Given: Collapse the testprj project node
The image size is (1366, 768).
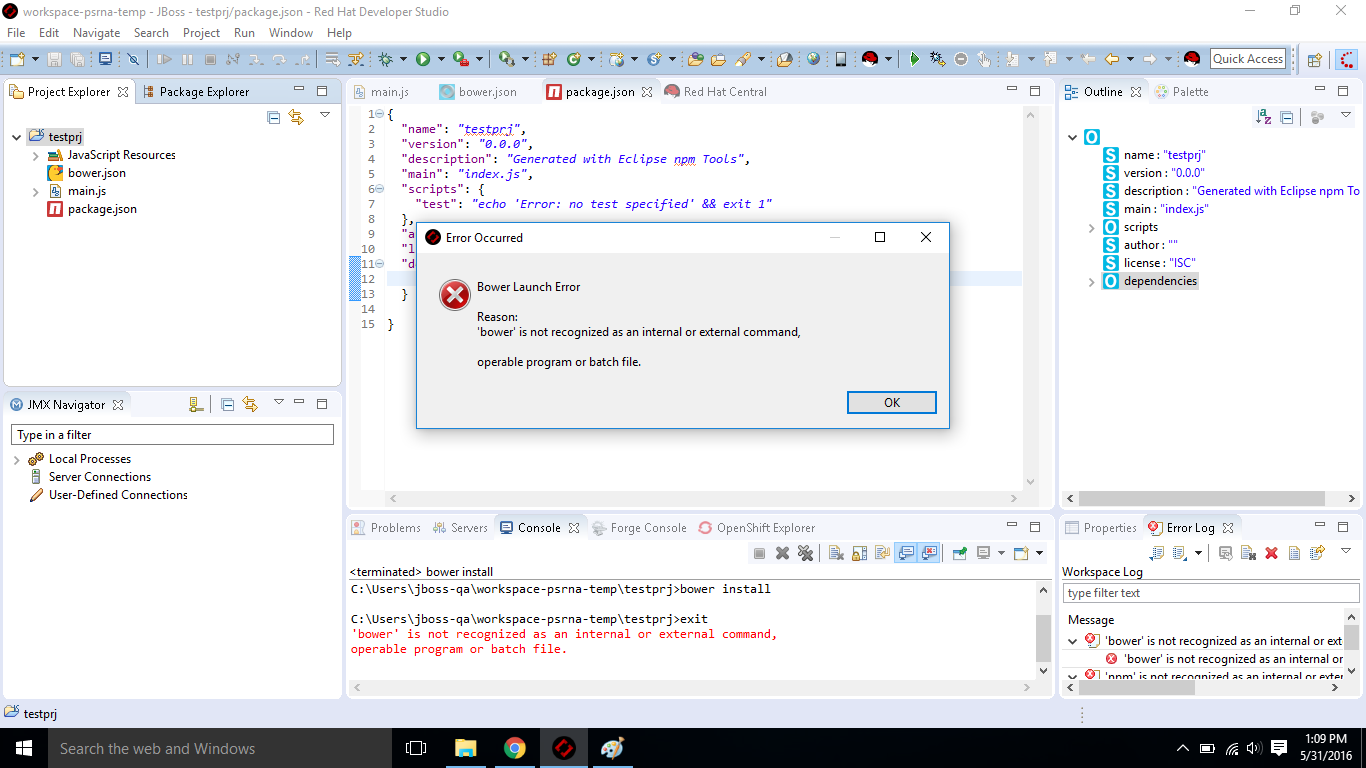Looking at the screenshot, I should pyautogui.click(x=17, y=137).
